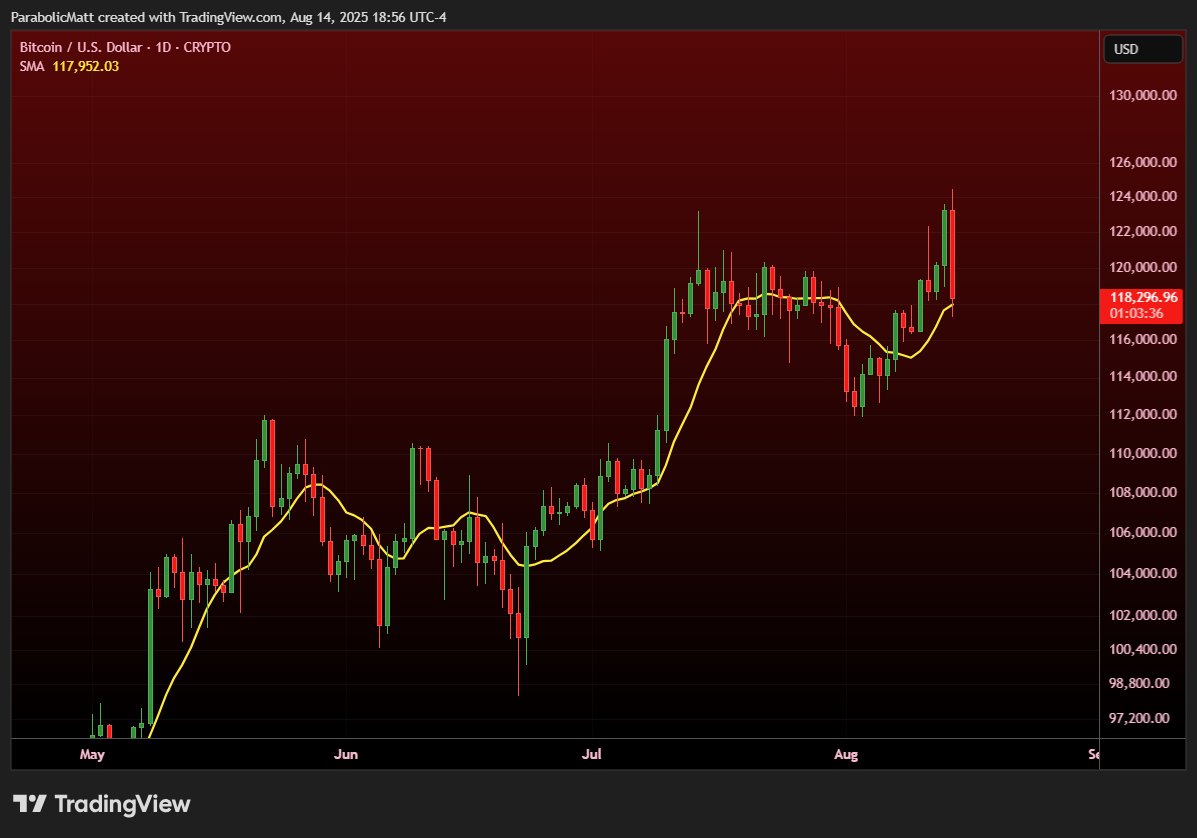Screen dimensions: 1197x838
Task: Click the 110,000.00 price axis label
Action: click(x=1142, y=453)
